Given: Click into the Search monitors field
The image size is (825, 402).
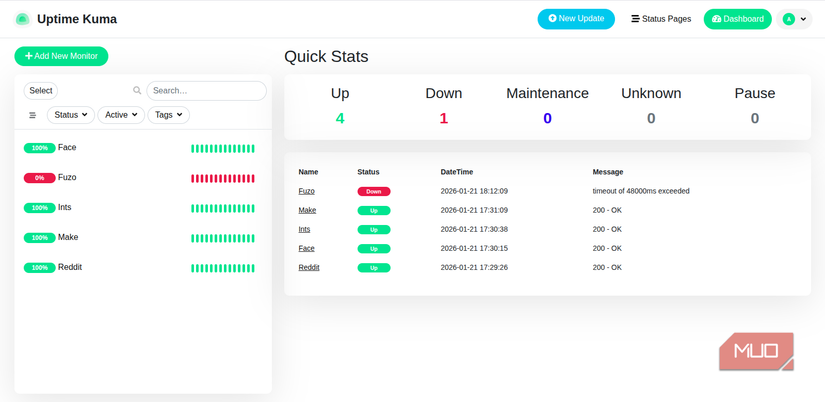Looking at the screenshot, I should (206, 91).
